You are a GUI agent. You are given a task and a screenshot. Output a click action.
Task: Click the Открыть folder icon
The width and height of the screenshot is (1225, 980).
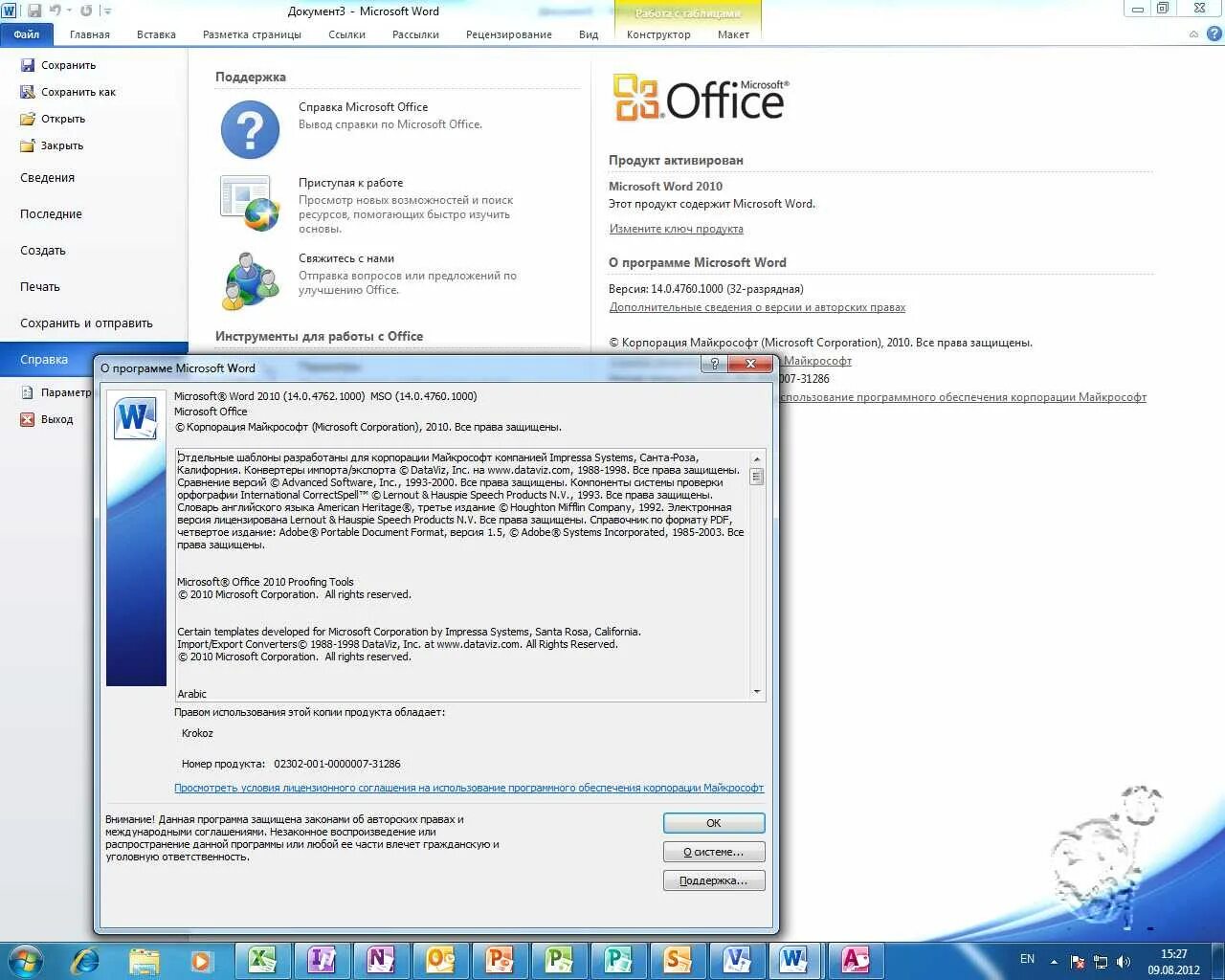click(28, 119)
